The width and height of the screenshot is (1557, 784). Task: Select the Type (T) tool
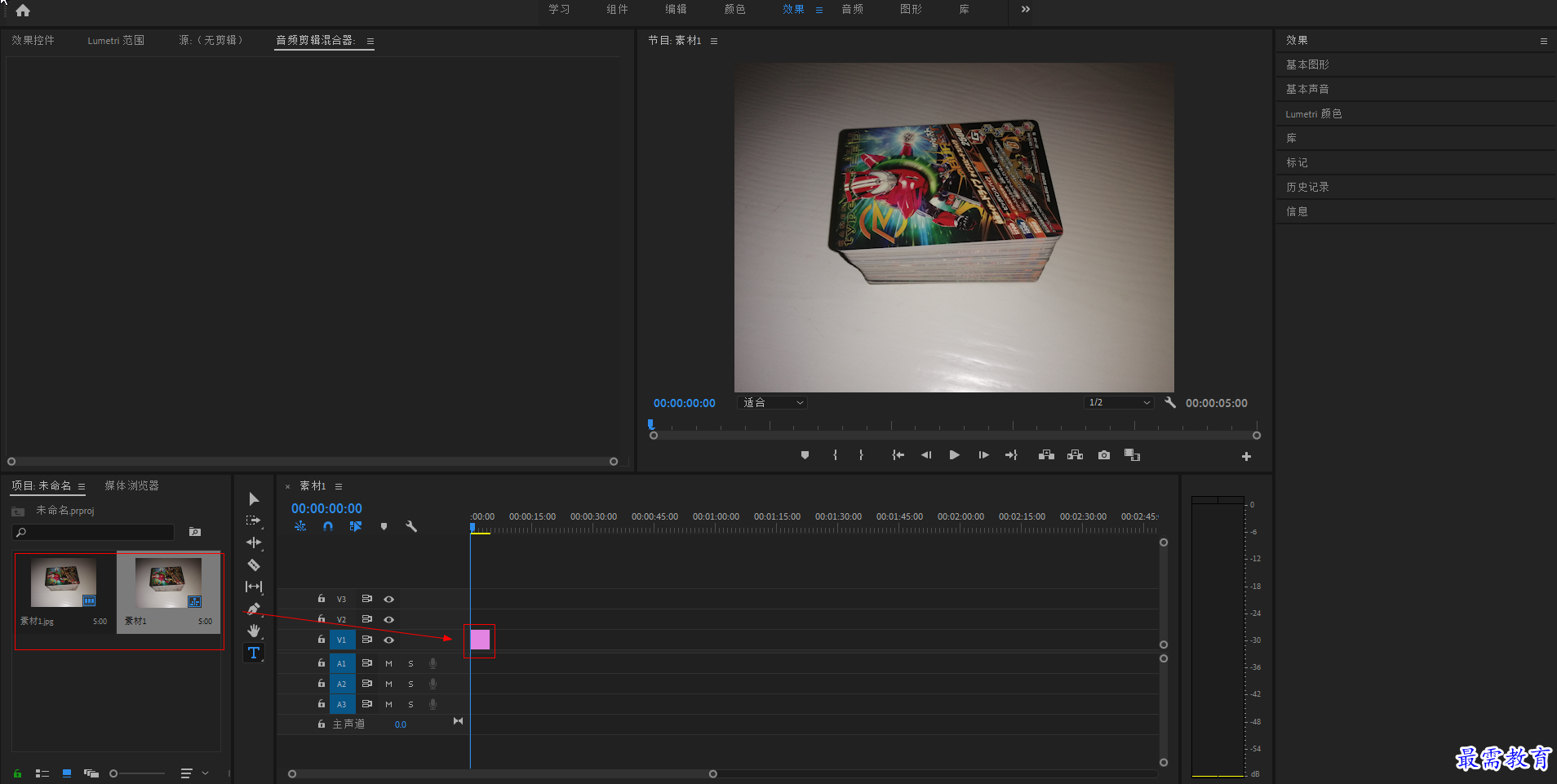(254, 653)
